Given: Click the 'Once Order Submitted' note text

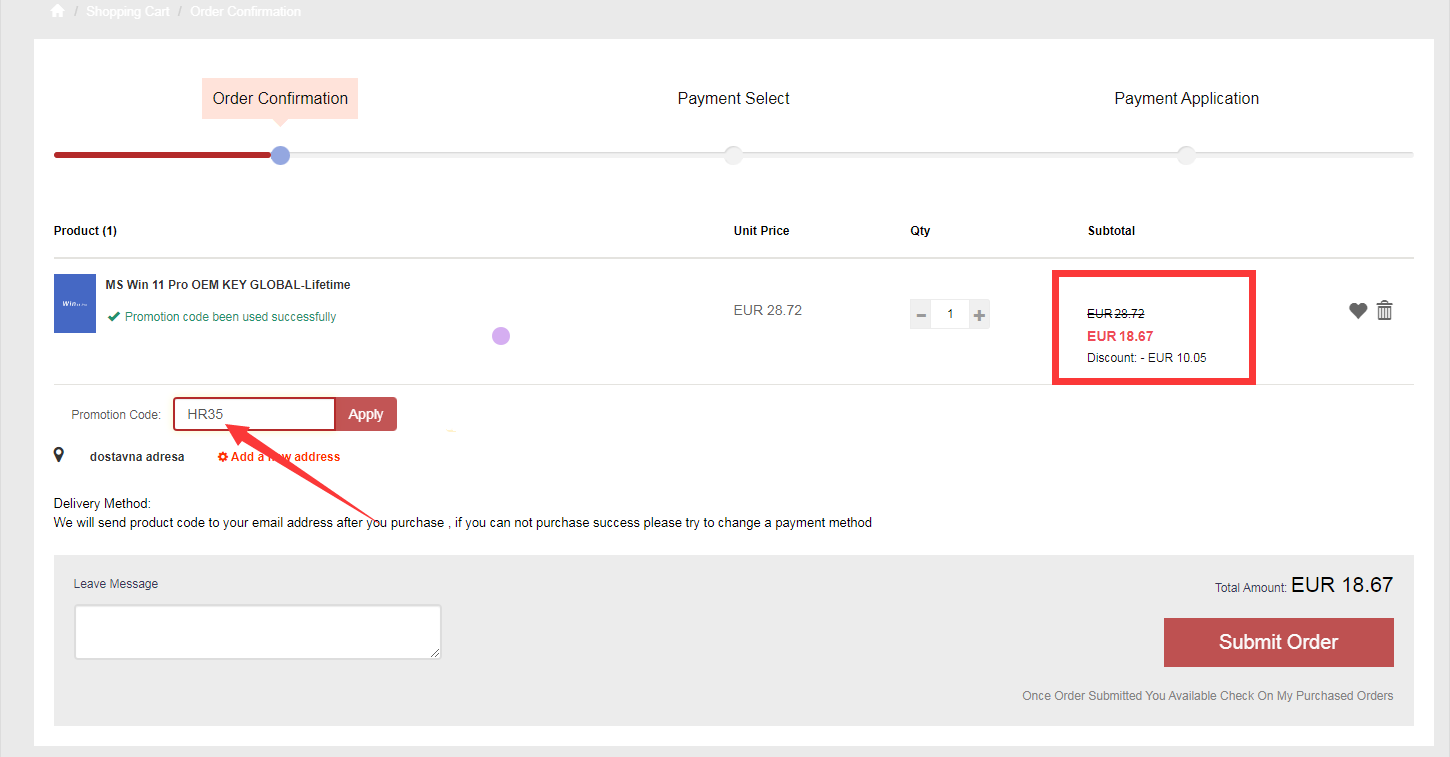Looking at the screenshot, I should tap(1207, 696).
